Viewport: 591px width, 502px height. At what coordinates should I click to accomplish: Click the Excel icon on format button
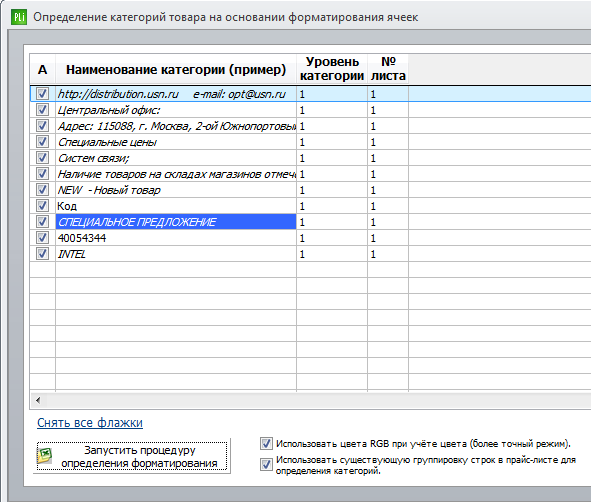pos(44,456)
